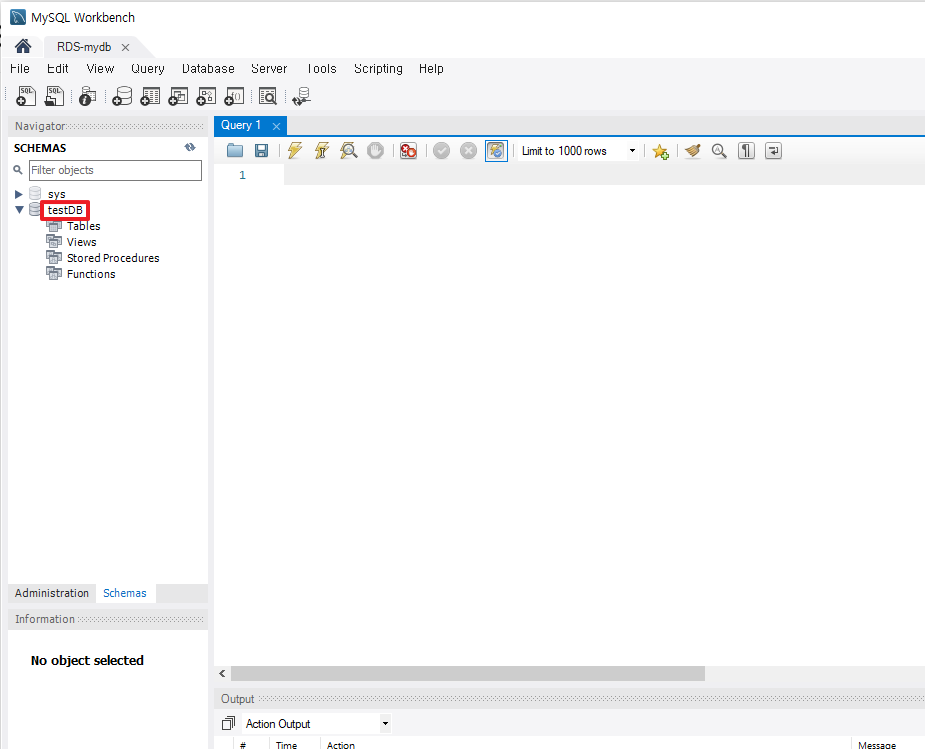Select Tables under testDB

83,226
